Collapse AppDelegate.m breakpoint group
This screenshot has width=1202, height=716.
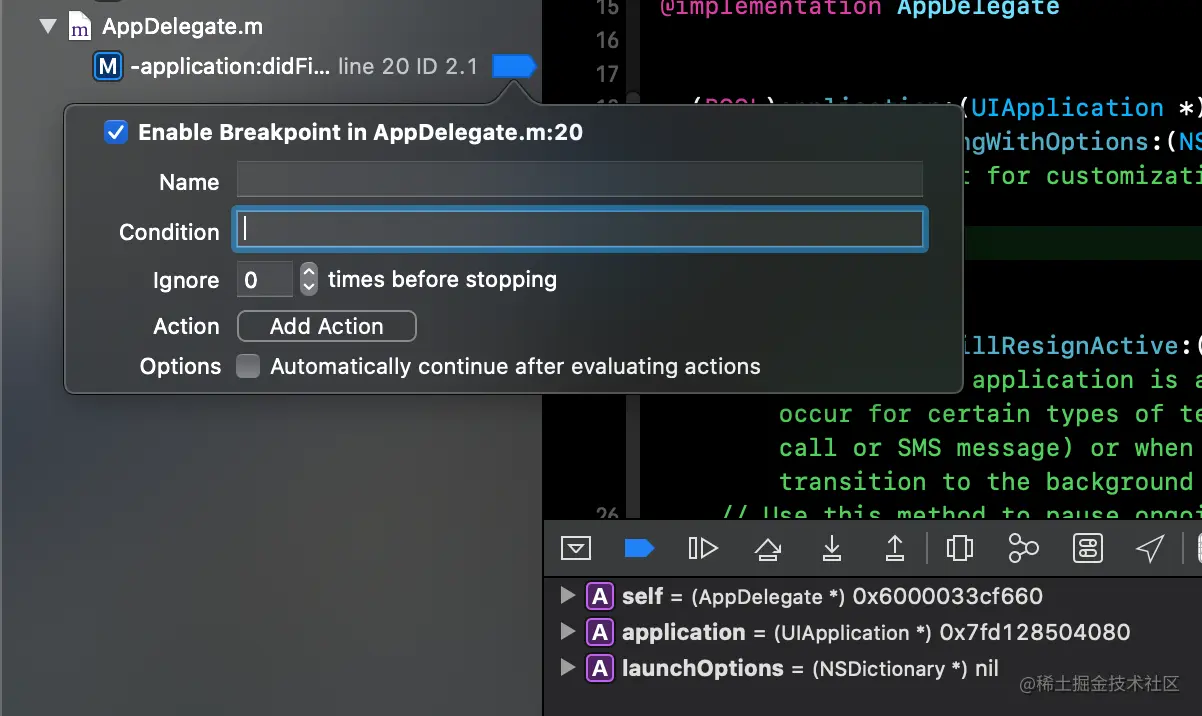tap(48, 27)
